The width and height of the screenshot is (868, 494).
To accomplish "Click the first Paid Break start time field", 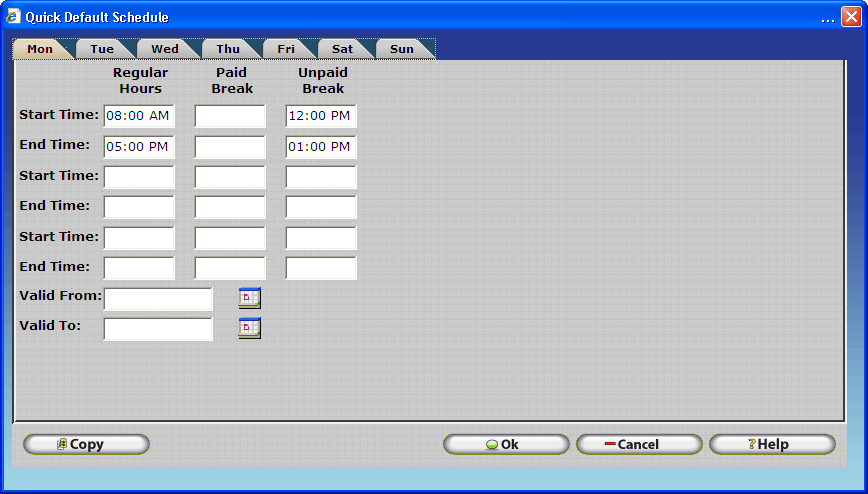I will click(x=230, y=116).
